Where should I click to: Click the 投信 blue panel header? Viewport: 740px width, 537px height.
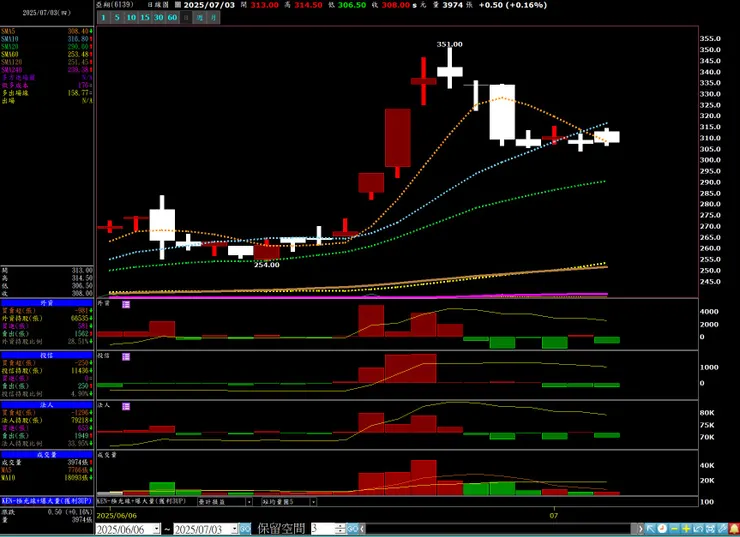click(47, 355)
